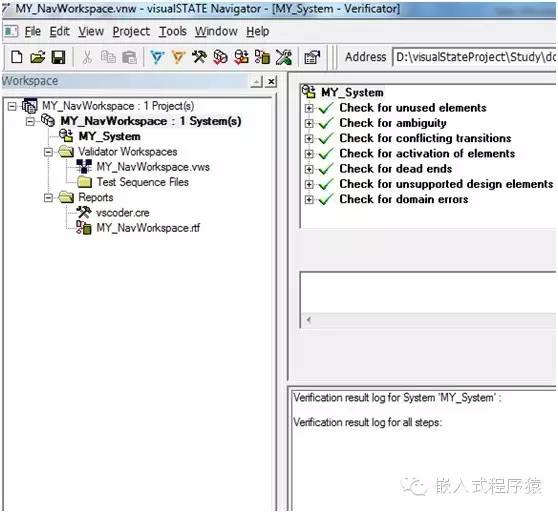Open the Project menu
The width and height of the screenshot is (558, 513).
[131, 31]
